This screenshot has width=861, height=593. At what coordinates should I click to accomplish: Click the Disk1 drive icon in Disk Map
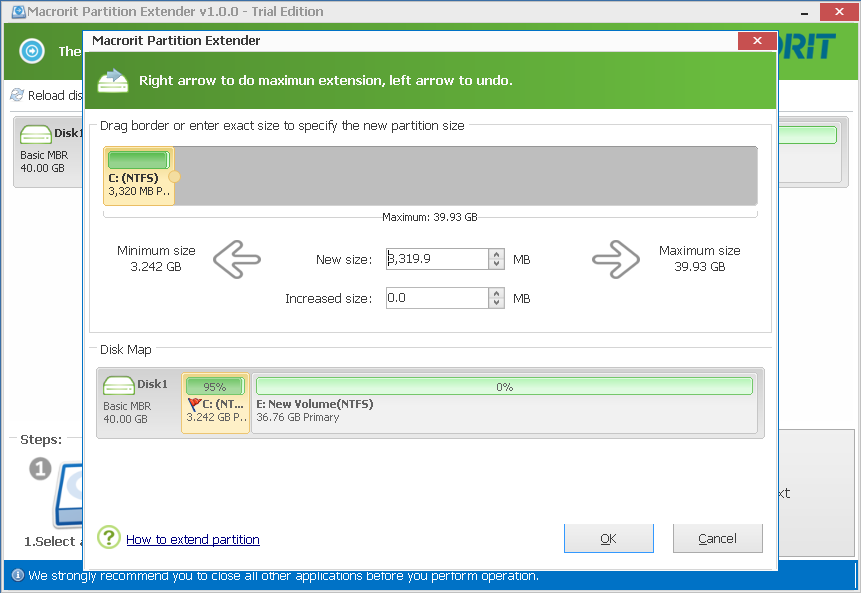[x=119, y=385]
